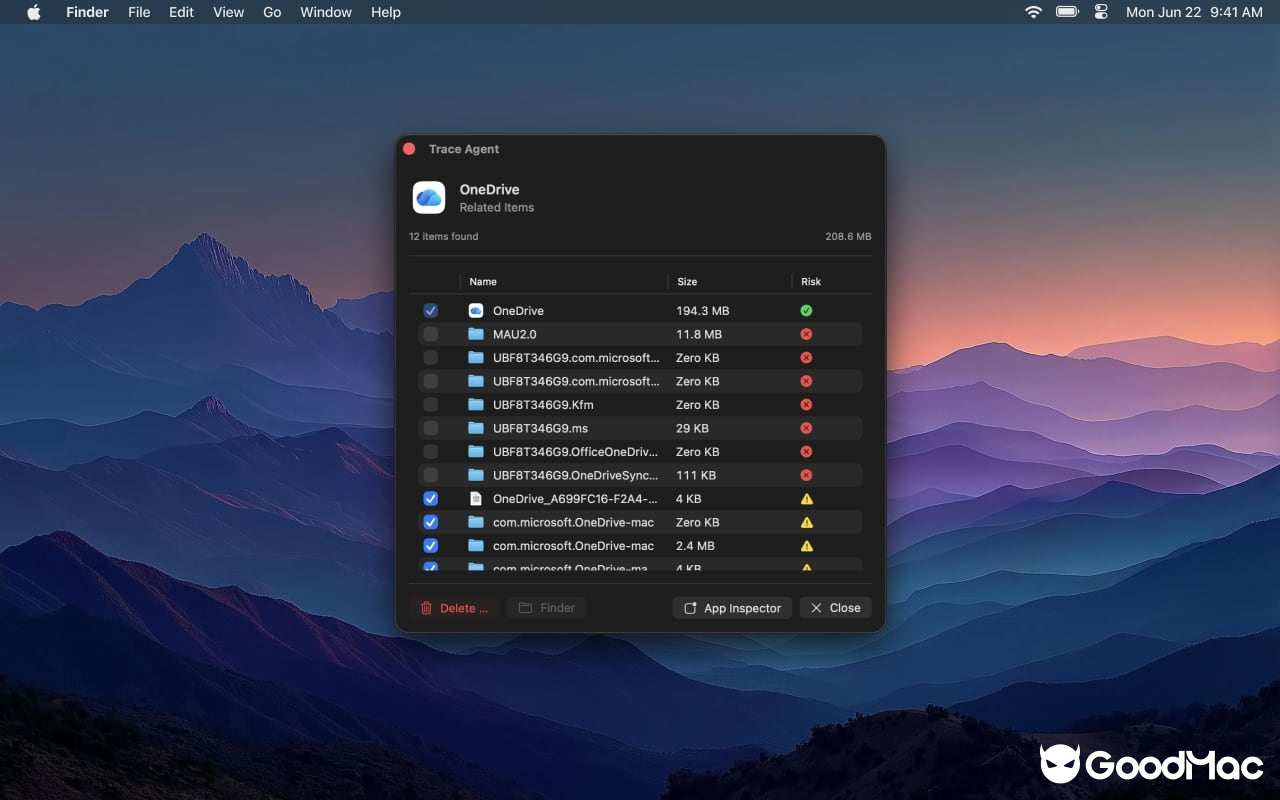Click the red risk icon for MAU2.0
The image size is (1280, 800).
coord(806,334)
